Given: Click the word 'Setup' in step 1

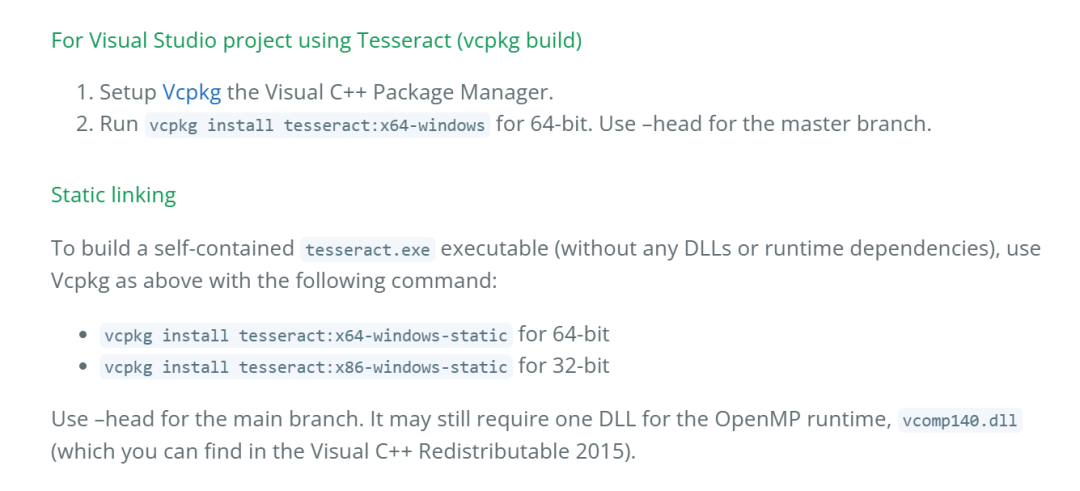Looking at the screenshot, I should 128,92.
